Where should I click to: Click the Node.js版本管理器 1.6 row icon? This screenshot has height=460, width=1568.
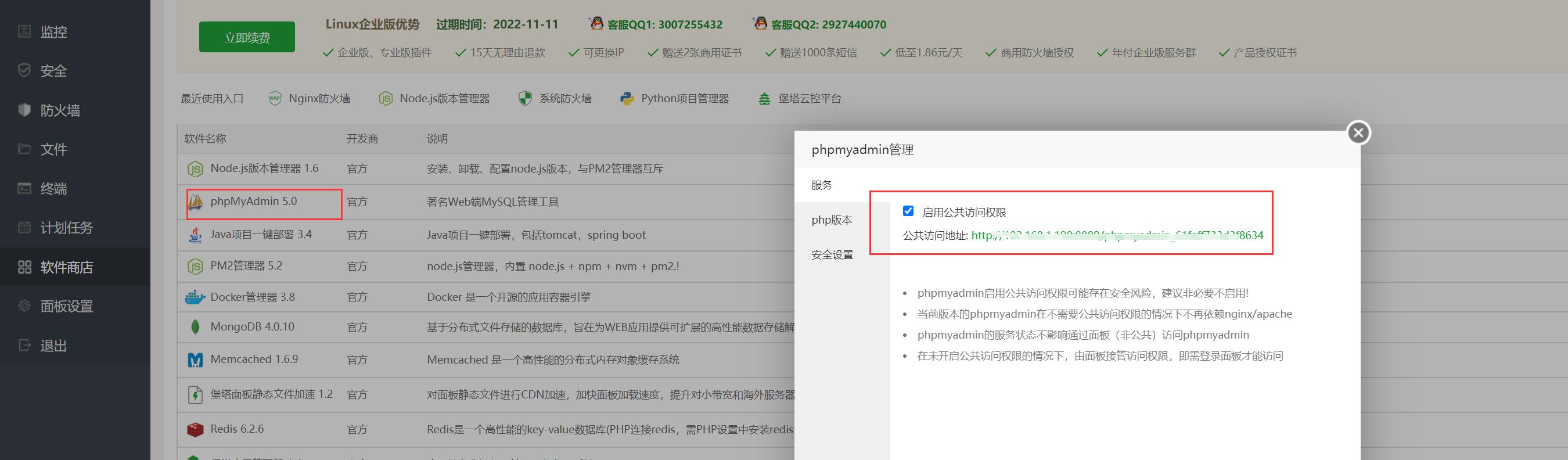coord(195,168)
